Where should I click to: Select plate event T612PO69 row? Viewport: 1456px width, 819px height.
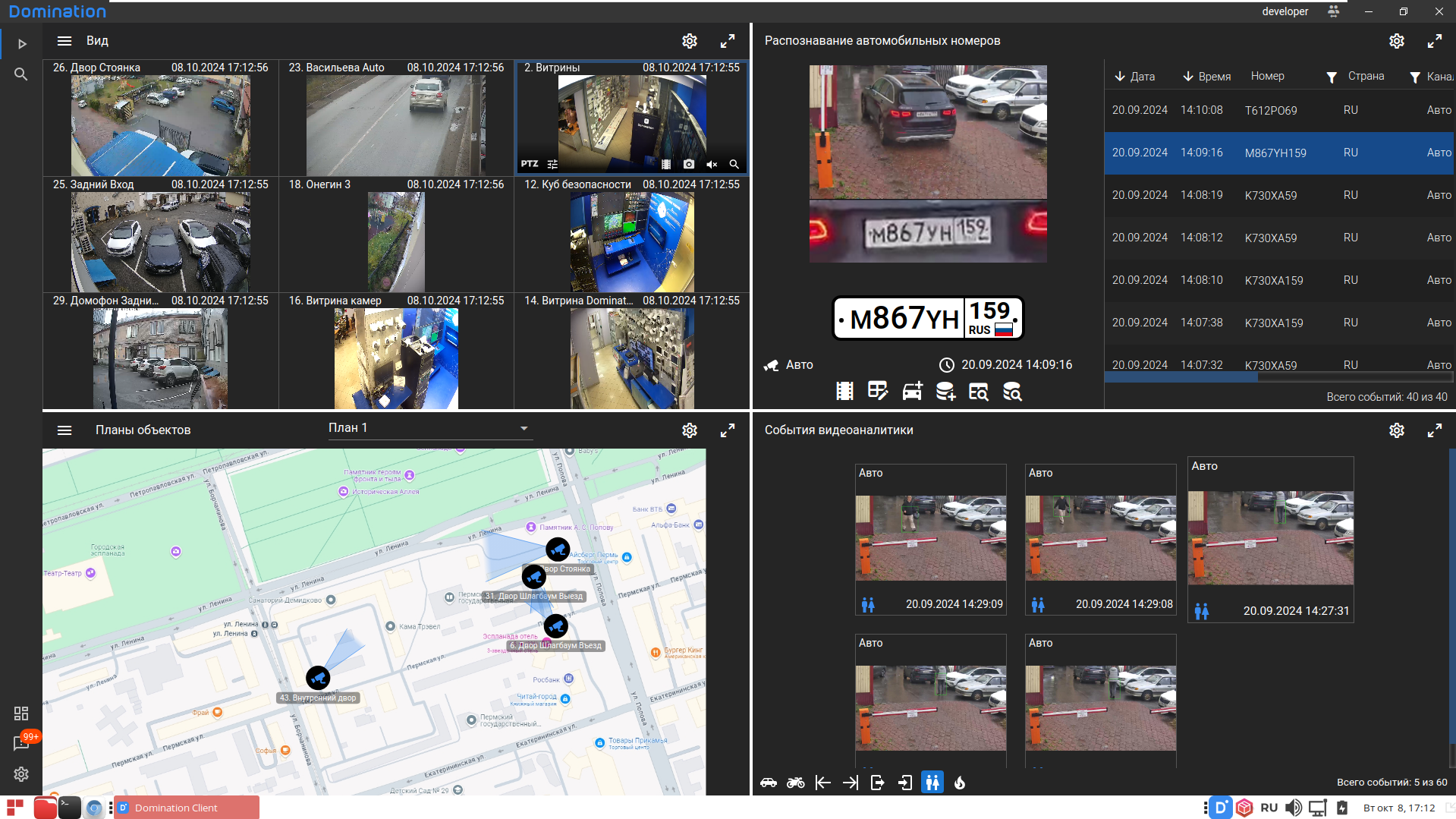[1279, 110]
